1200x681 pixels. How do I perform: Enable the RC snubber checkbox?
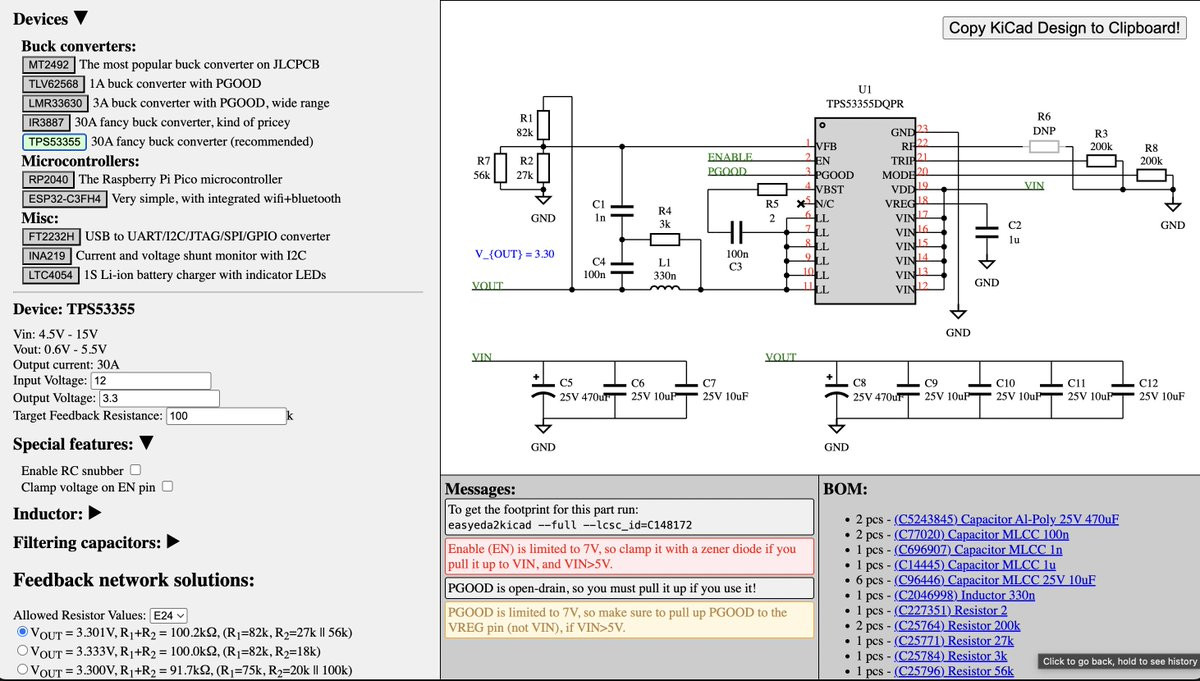[135, 469]
